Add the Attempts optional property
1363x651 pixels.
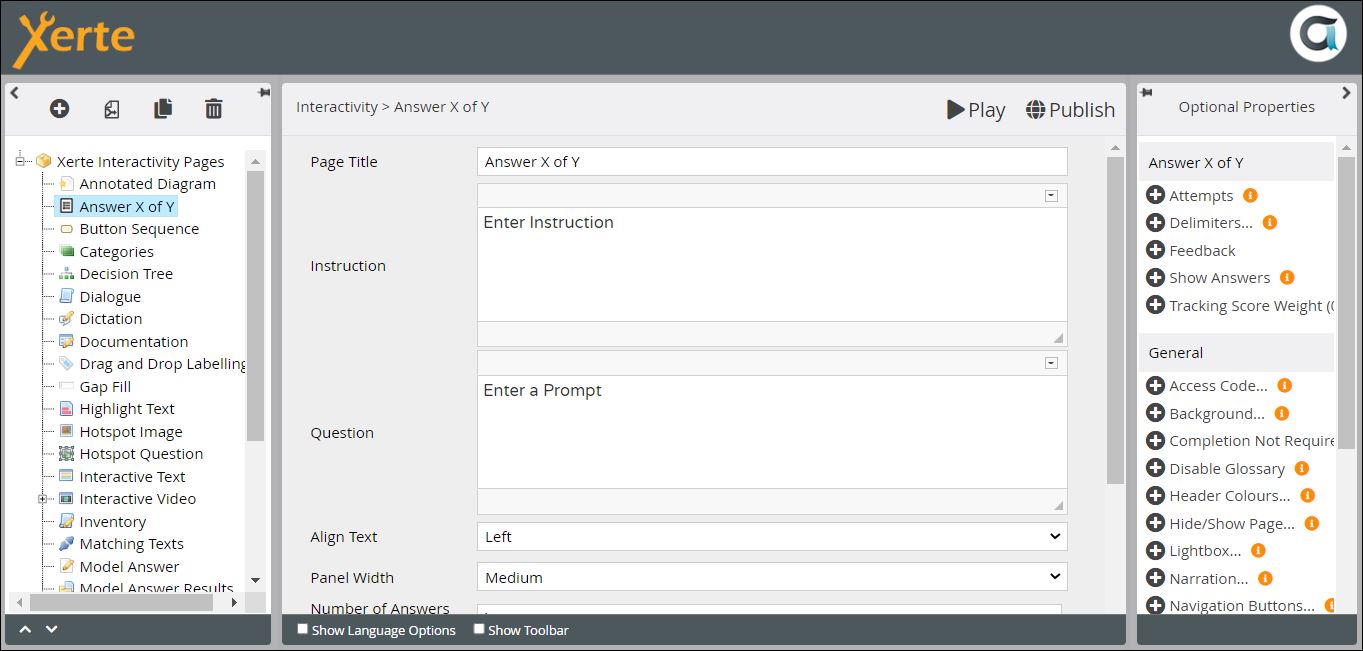click(1155, 196)
